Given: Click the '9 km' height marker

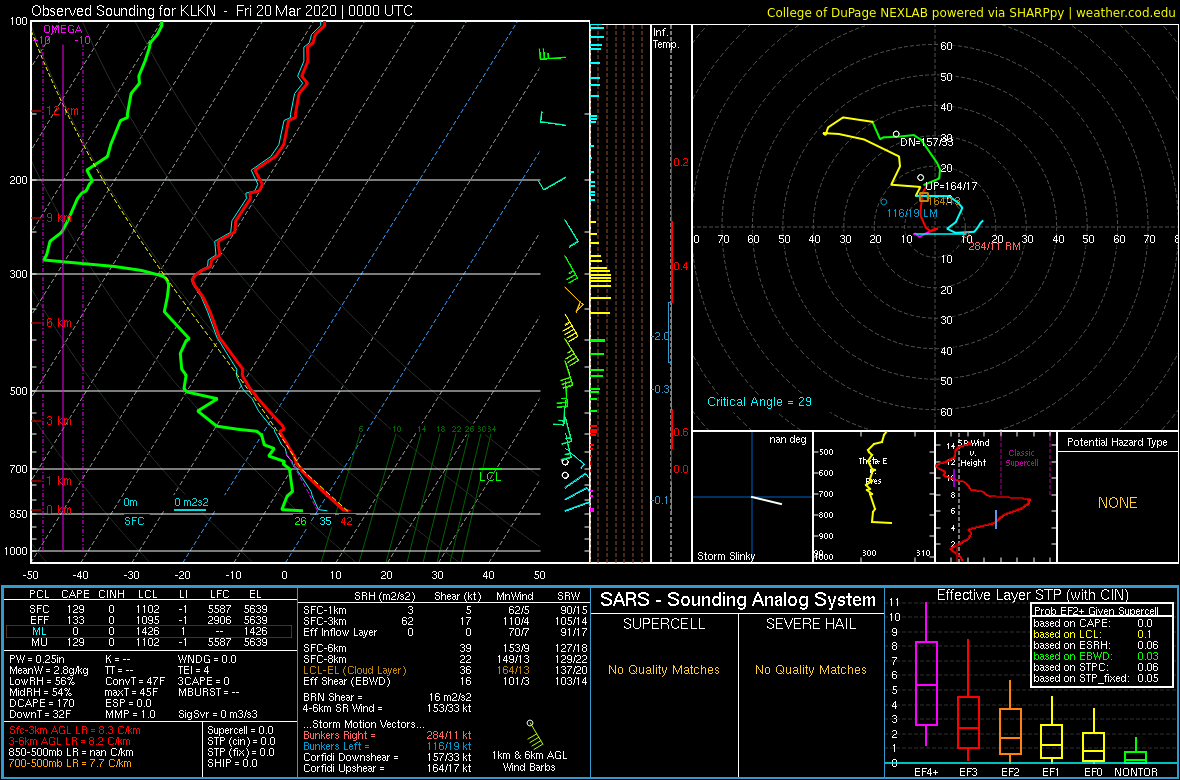Looking at the screenshot, I should point(58,218).
